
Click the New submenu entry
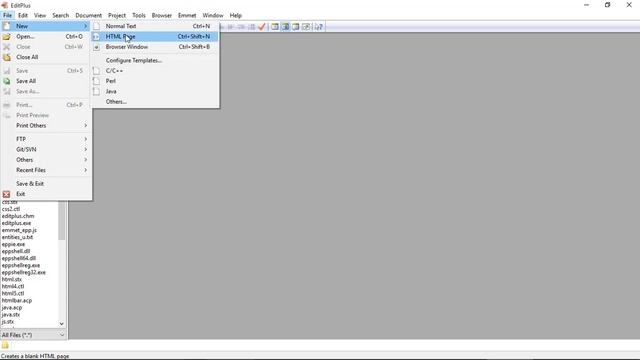(x=46, y=26)
